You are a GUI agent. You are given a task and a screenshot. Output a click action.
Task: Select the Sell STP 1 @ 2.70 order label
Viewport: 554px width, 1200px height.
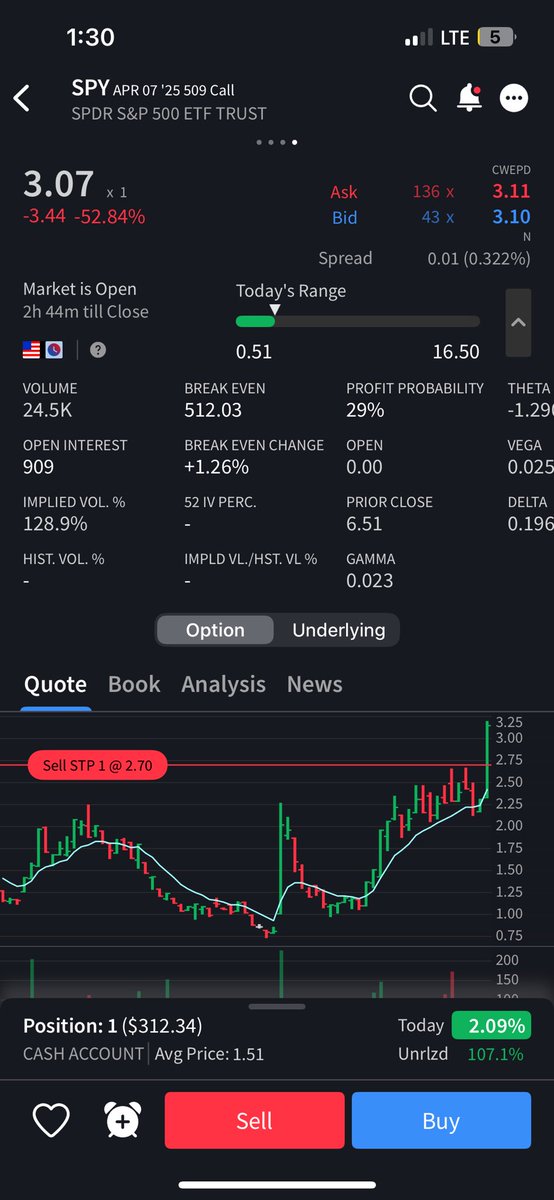(x=97, y=766)
